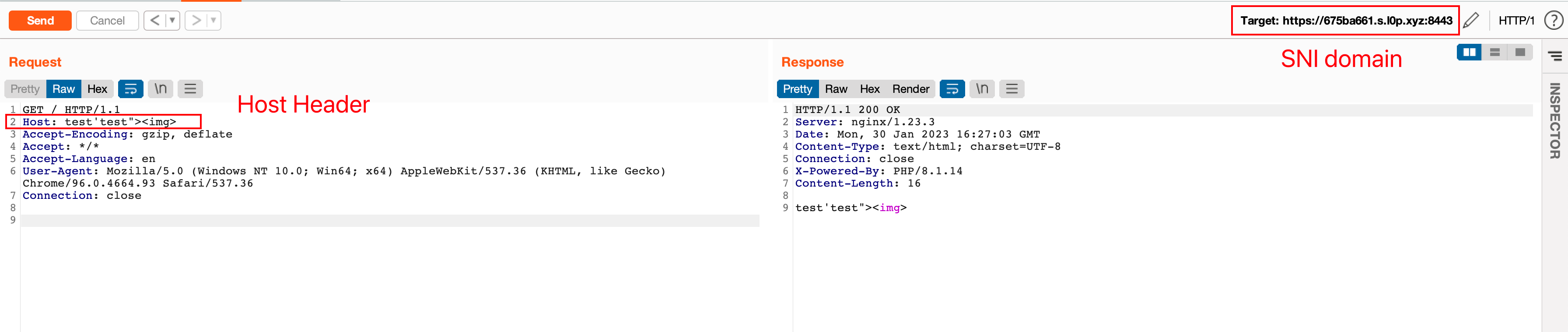Edit target with the pencil icon
Screen dimensions: 1568x332
pos(1471,20)
